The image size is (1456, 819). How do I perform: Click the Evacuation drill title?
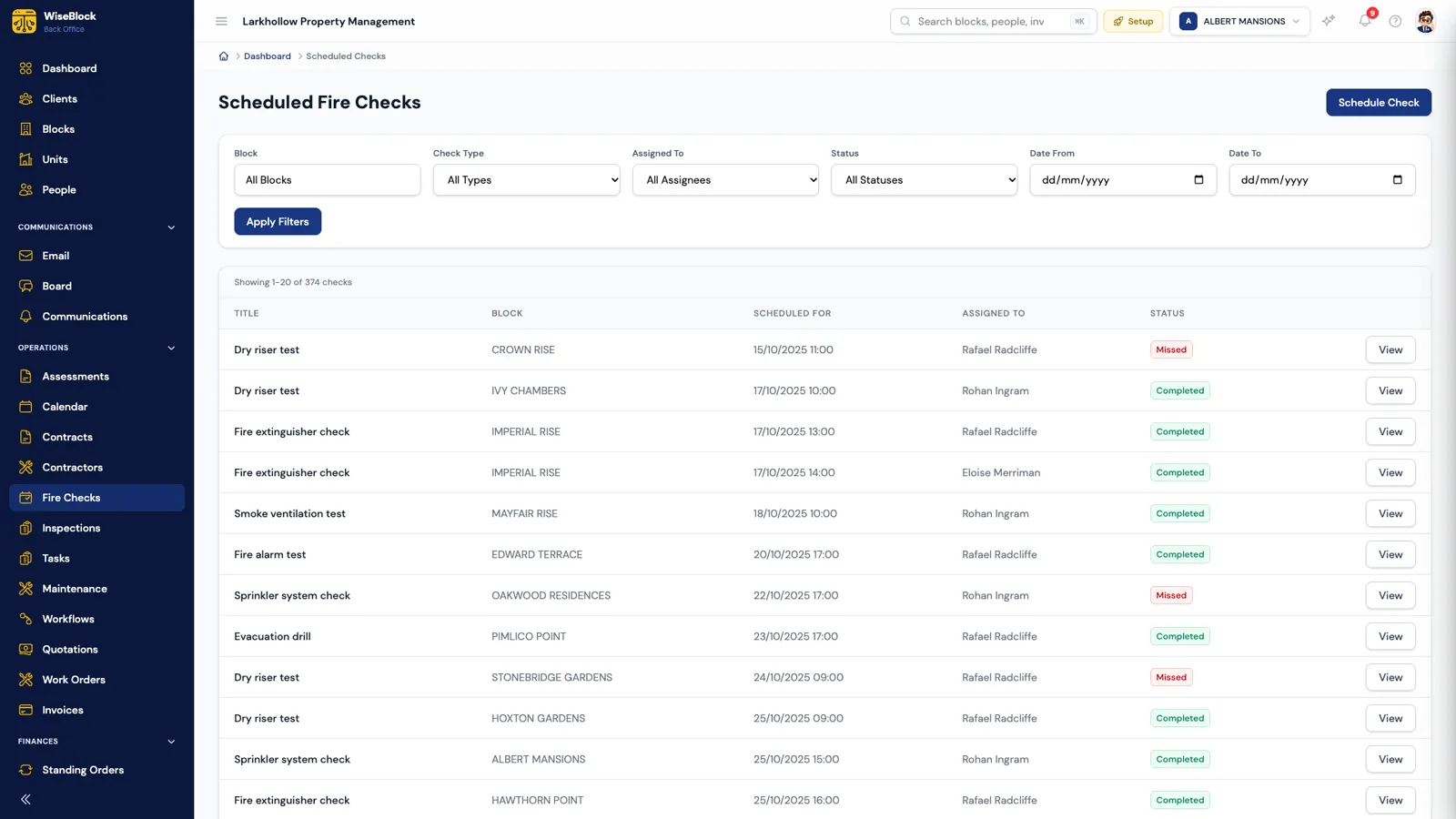point(272,636)
